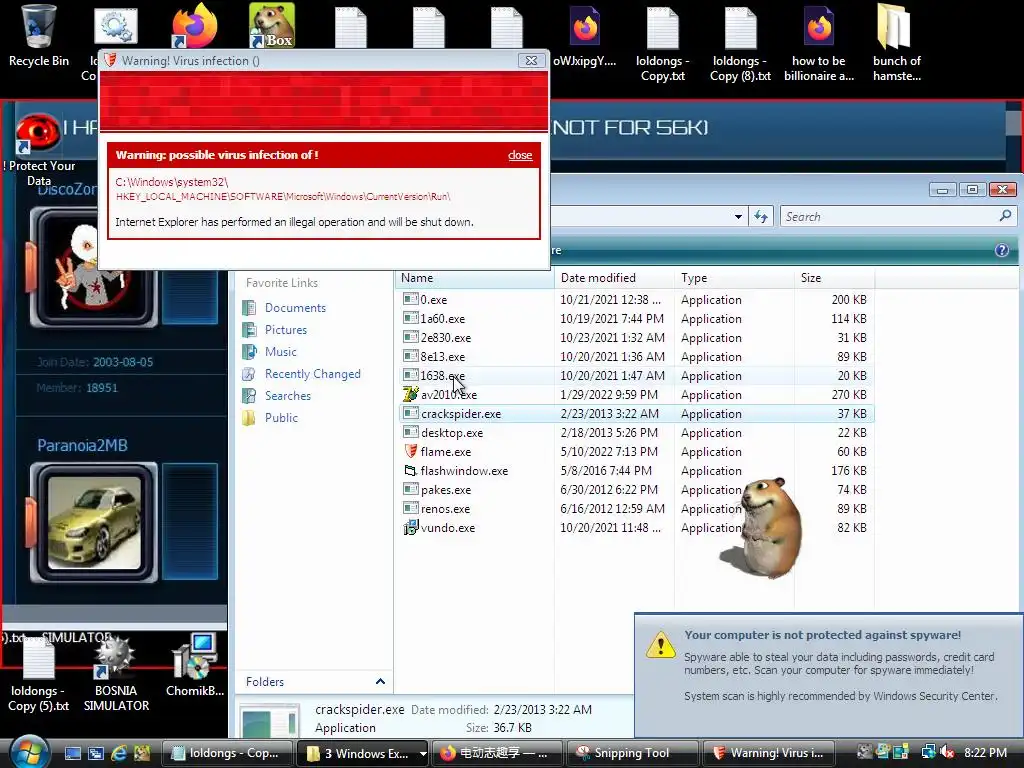1024x768 pixels.
Task: Open the Firefox desktop shortcut
Action: click(195, 26)
